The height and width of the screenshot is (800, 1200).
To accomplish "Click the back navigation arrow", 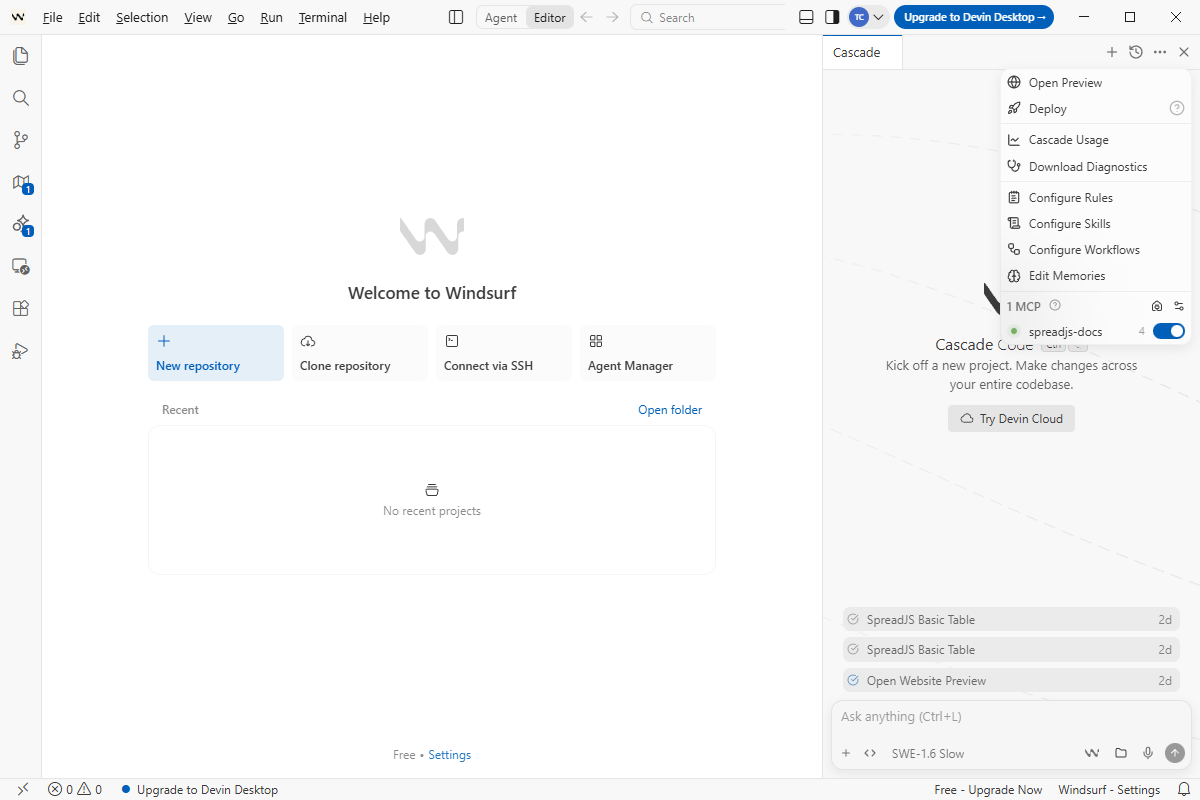I will pyautogui.click(x=587, y=17).
